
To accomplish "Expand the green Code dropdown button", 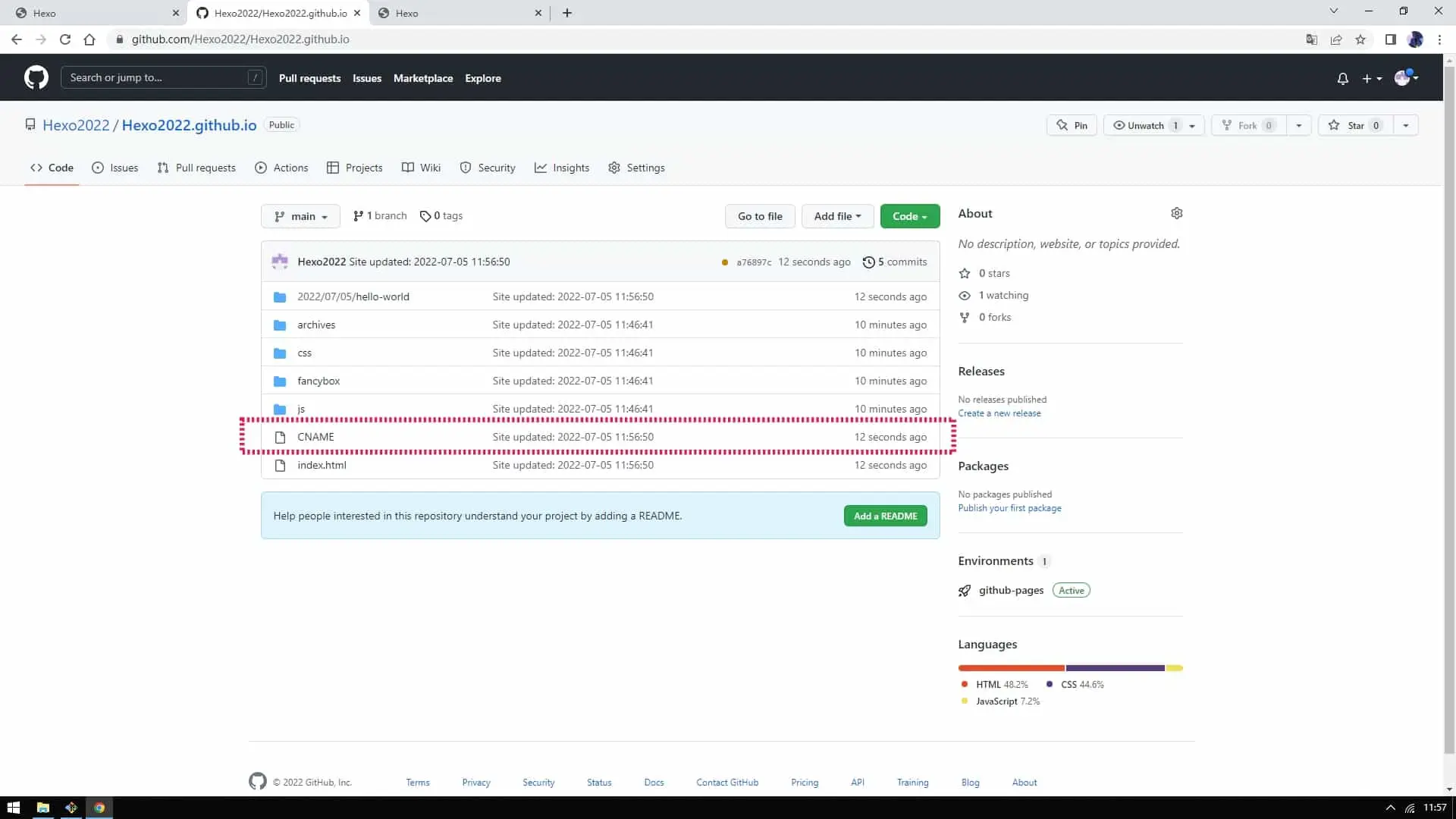I will coord(909,216).
